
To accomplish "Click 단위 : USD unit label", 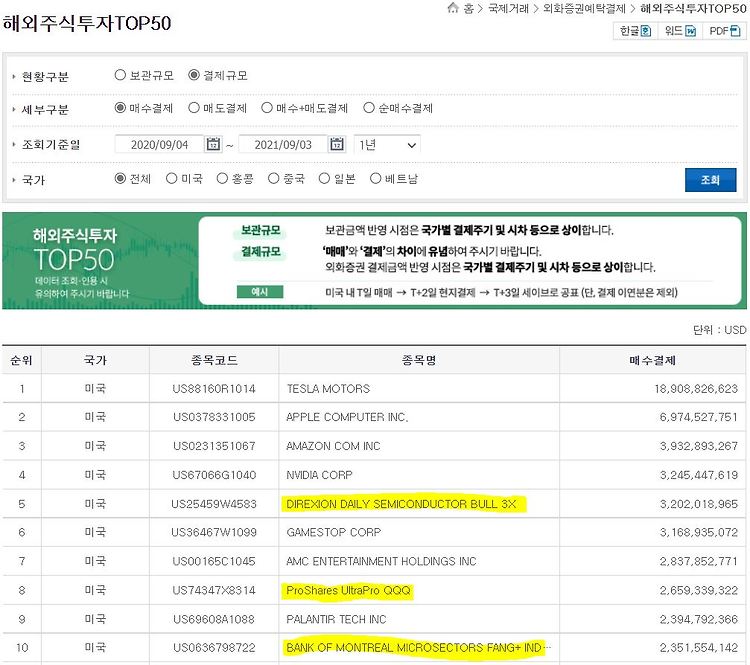I will [719, 330].
